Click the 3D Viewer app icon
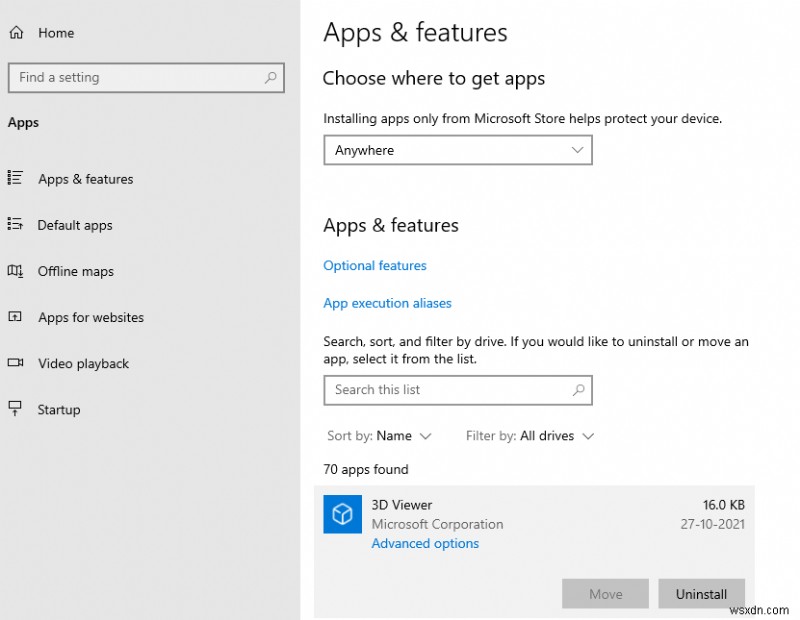 point(342,514)
